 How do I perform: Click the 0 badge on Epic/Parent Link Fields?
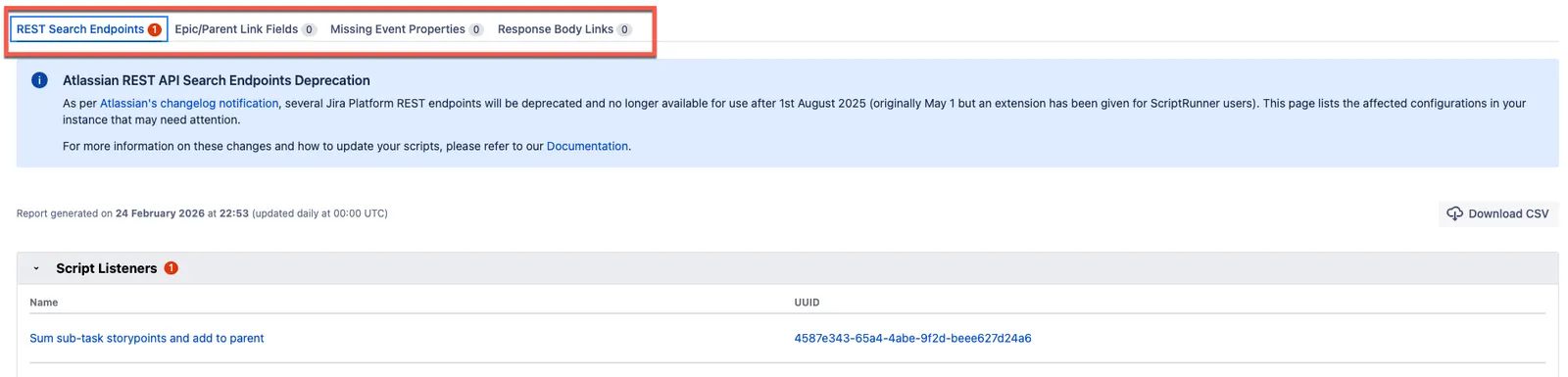point(309,29)
